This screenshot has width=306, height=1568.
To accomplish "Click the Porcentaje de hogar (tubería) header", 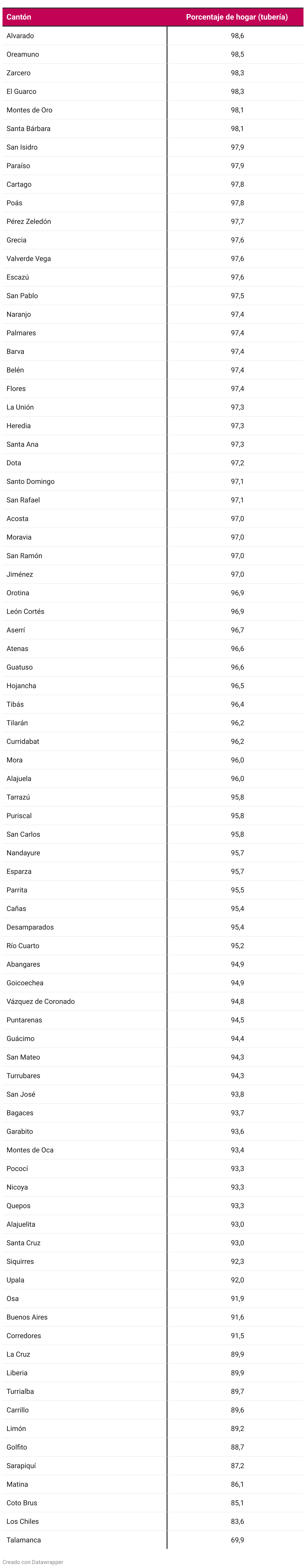I will (237, 17).
